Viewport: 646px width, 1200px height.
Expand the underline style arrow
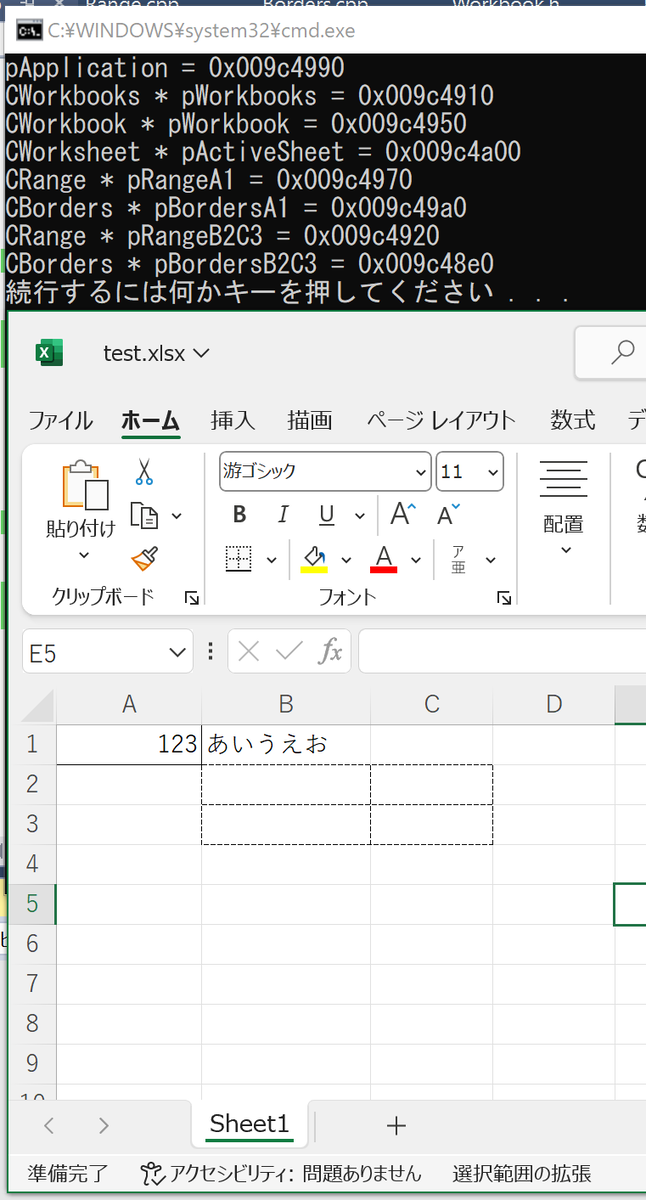[360, 516]
